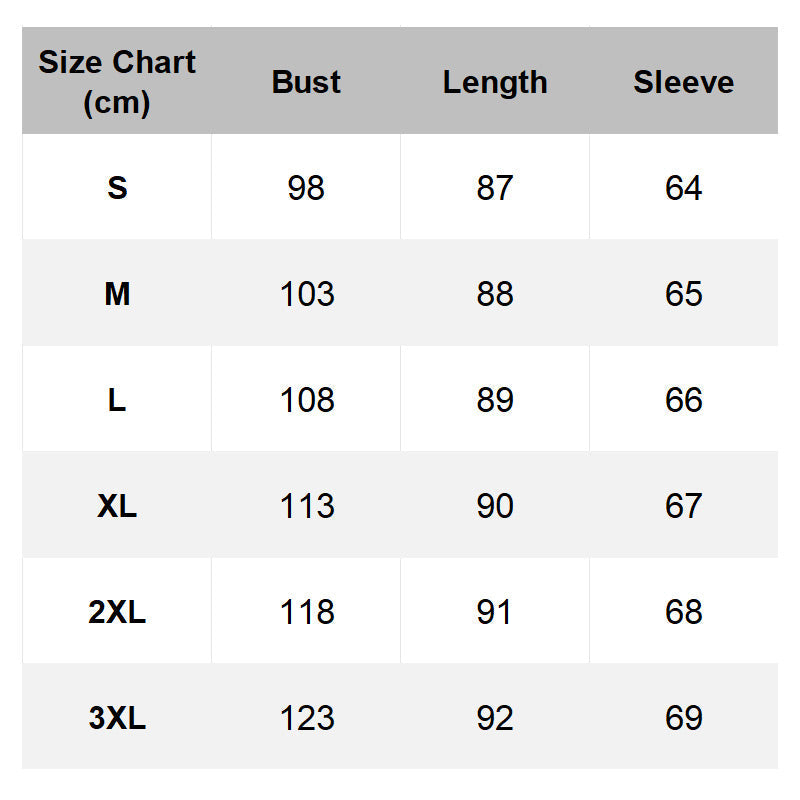The height and width of the screenshot is (800, 800).
Task: Click bust value 118 for size 2XL
Action: point(306,612)
